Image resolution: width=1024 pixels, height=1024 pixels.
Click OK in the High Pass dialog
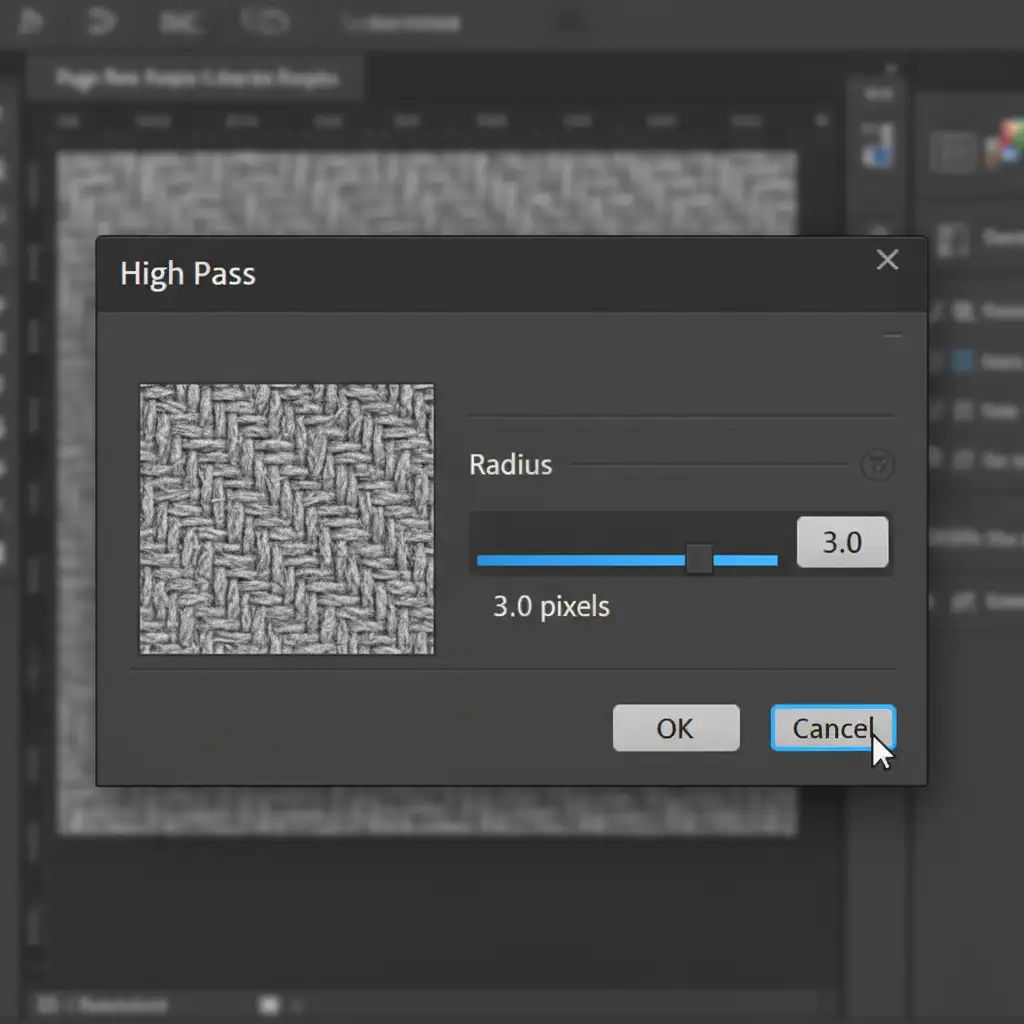(675, 728)
